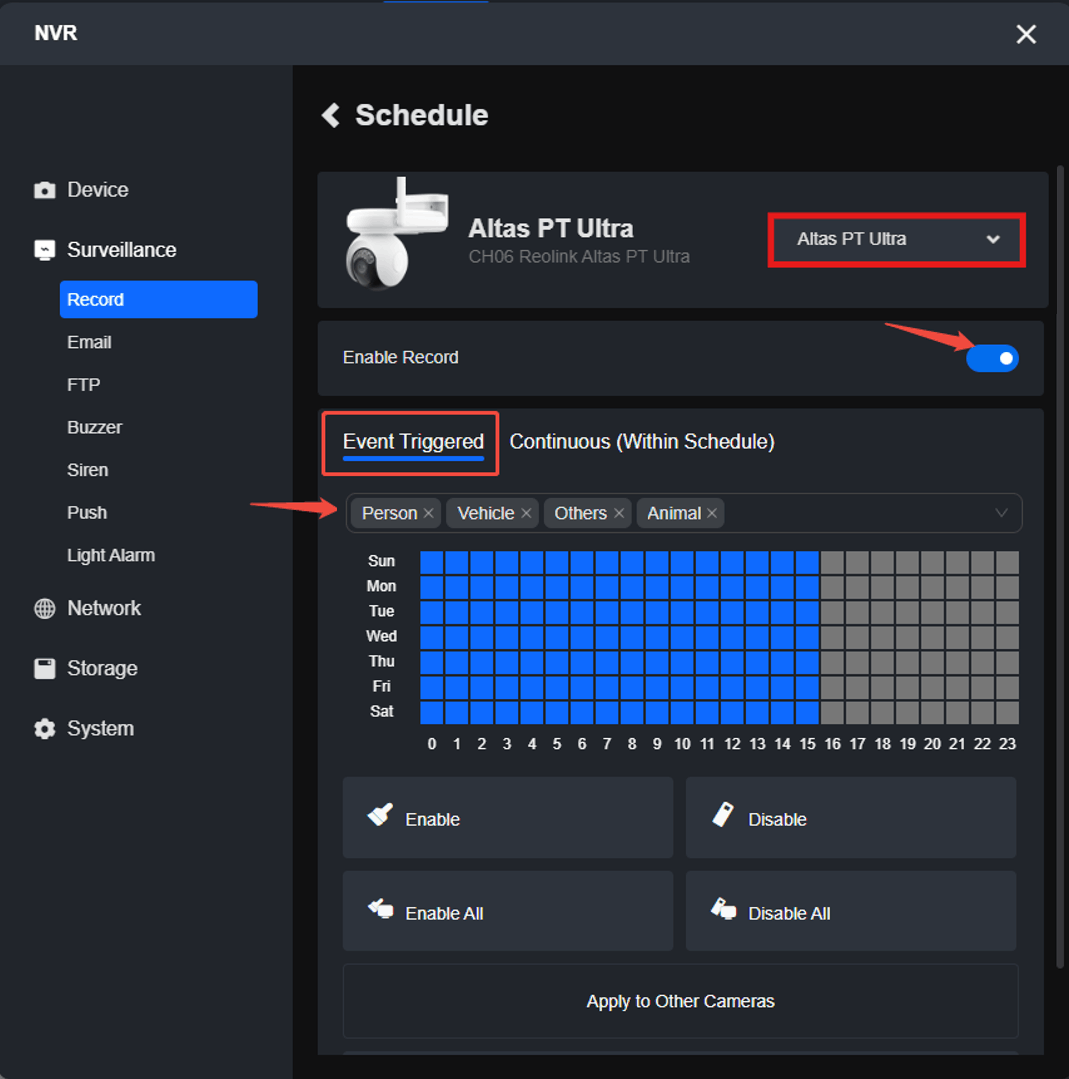Open Light Alarm settings

[111, 555]
